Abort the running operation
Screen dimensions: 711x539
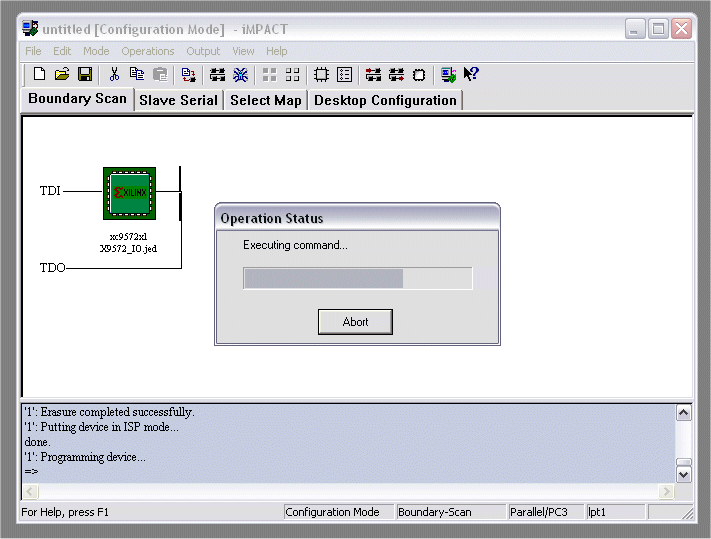coord(356,322)
